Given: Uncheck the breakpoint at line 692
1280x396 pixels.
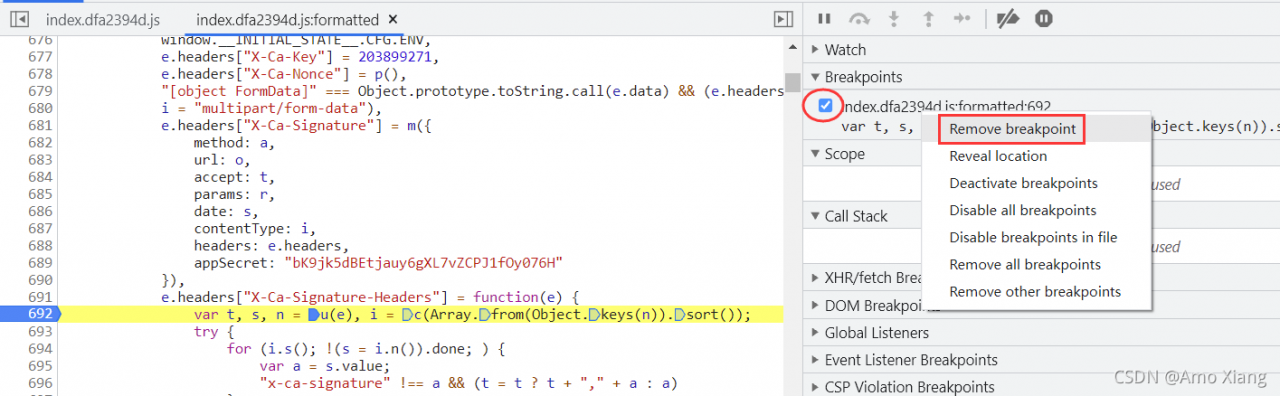Looking at the screenshot, I should 826,105.
